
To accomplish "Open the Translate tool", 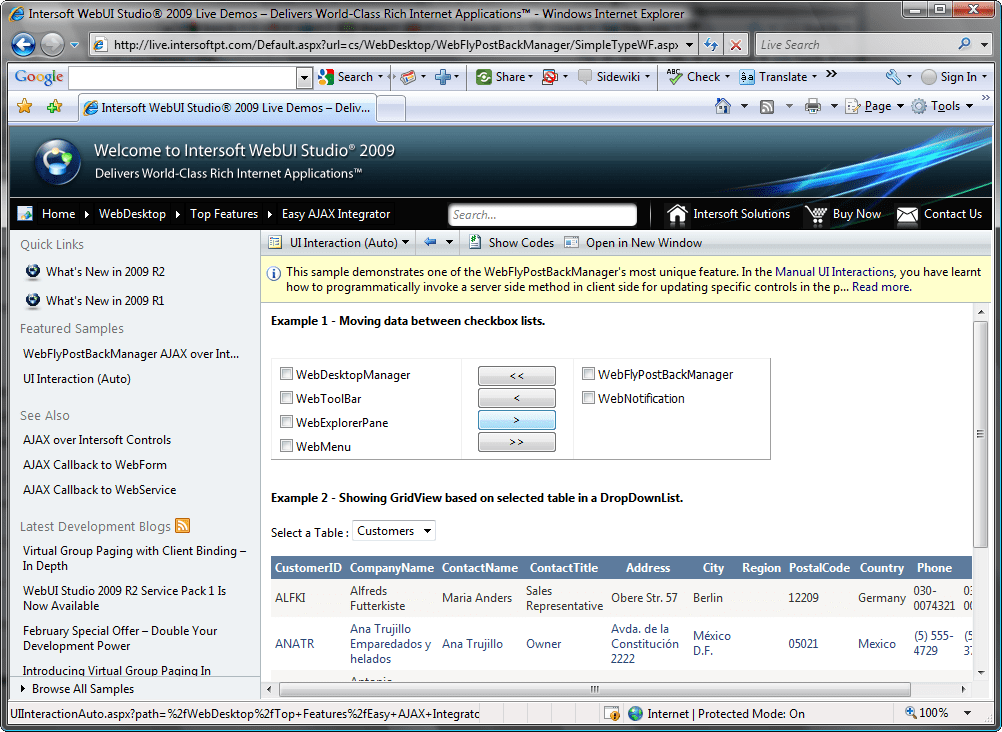I will click(780, 76).
